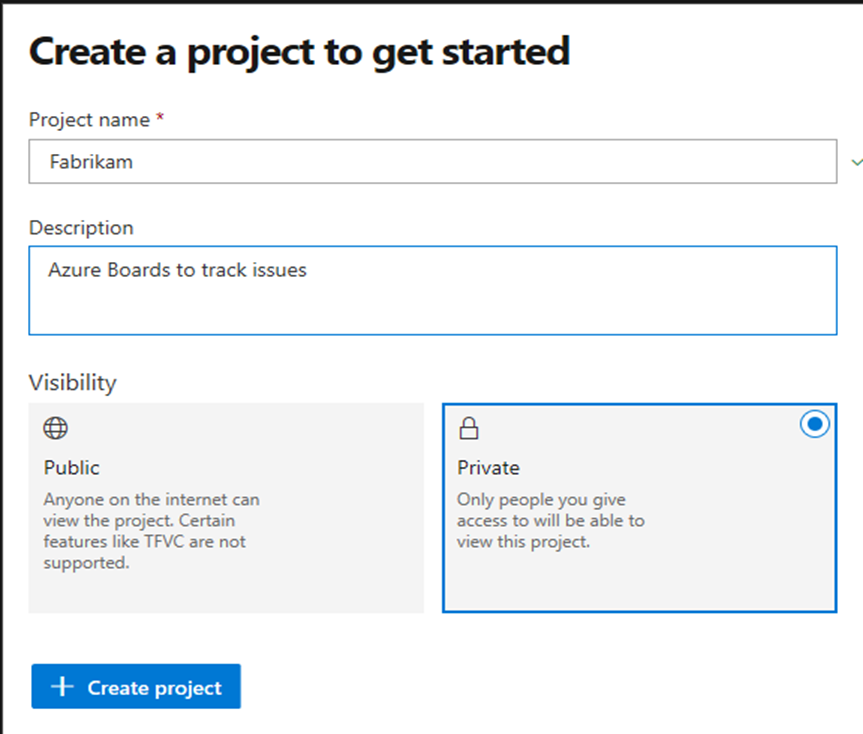Click the Project name label
Image resolution: width=863 pixels, height=734 pixels.
[x=88, y=119]
